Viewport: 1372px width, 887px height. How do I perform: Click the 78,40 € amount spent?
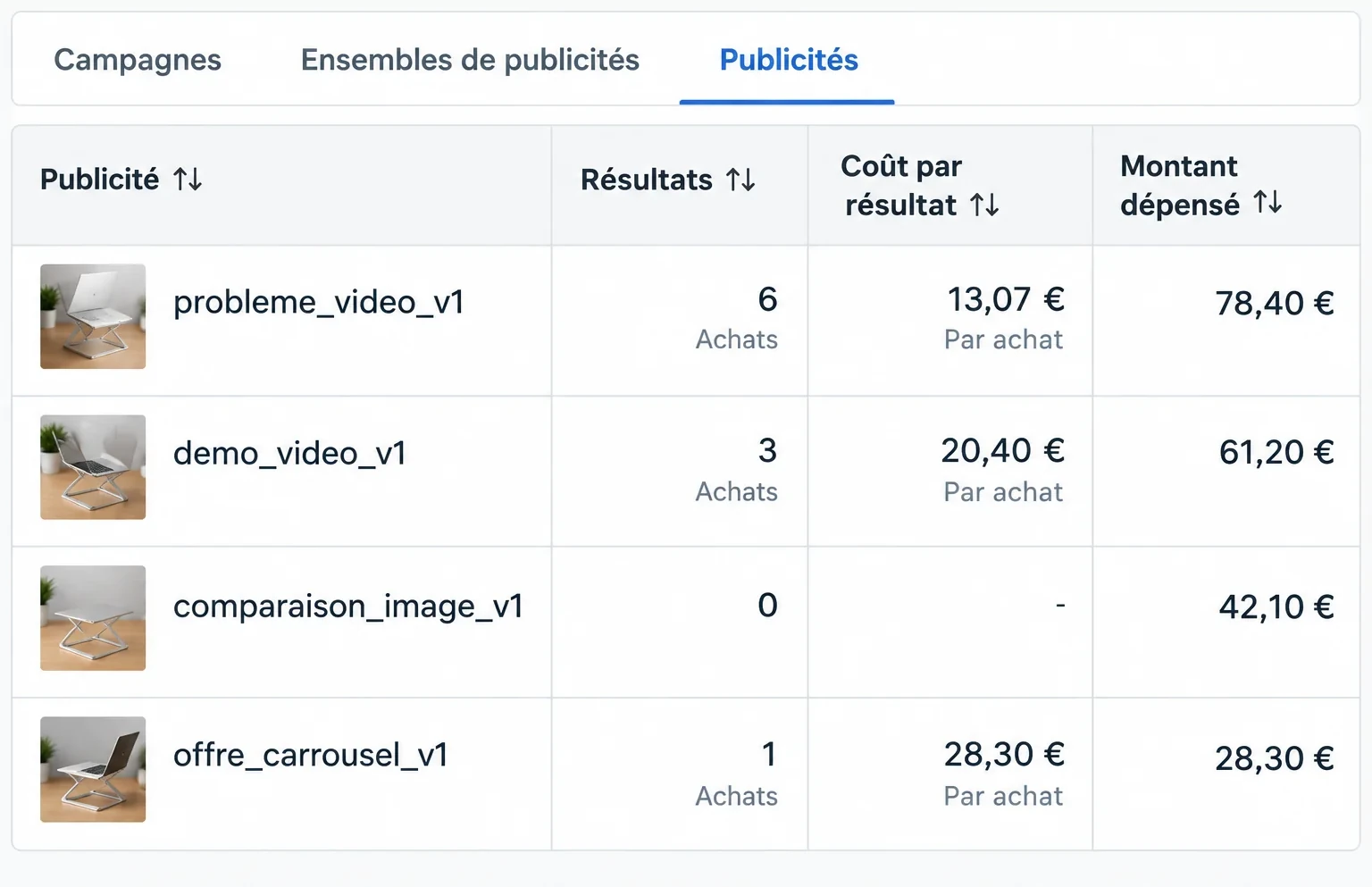point(1275,304)
